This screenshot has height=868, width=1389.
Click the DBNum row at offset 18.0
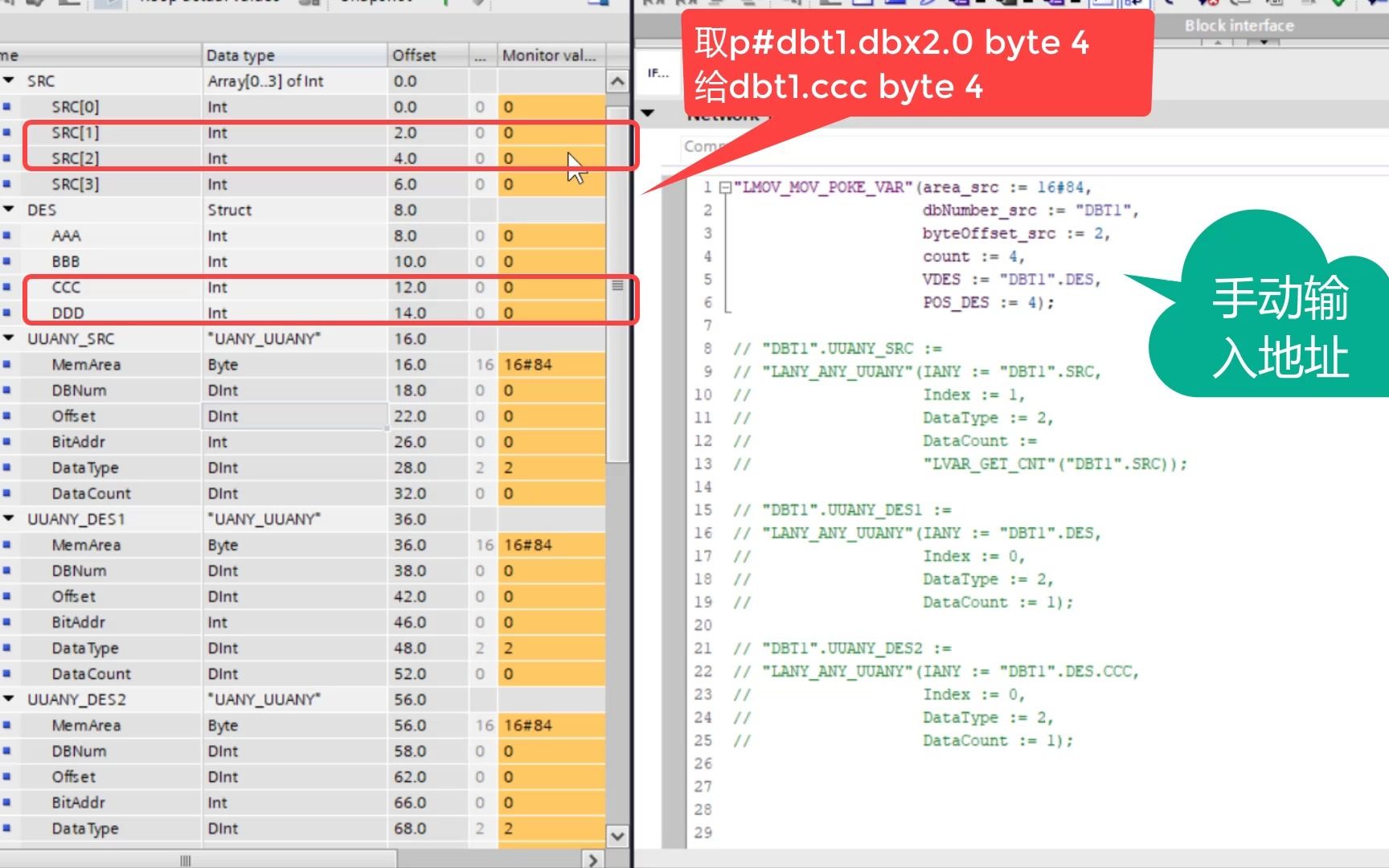point(302,390)
